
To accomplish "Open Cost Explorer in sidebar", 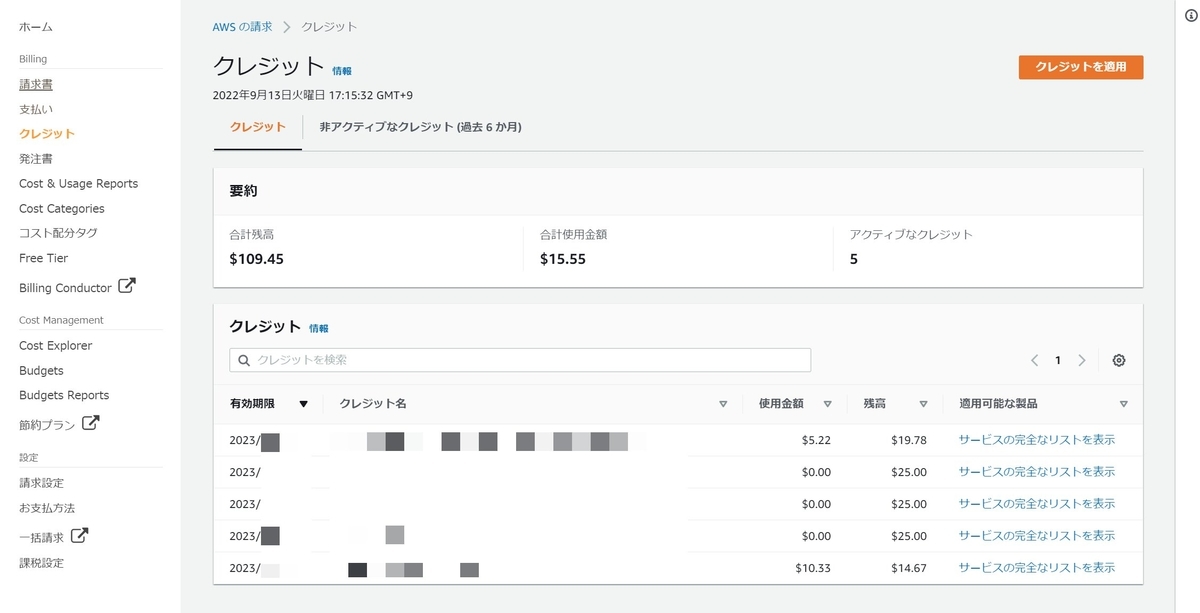I will click(x=55, y=345).
